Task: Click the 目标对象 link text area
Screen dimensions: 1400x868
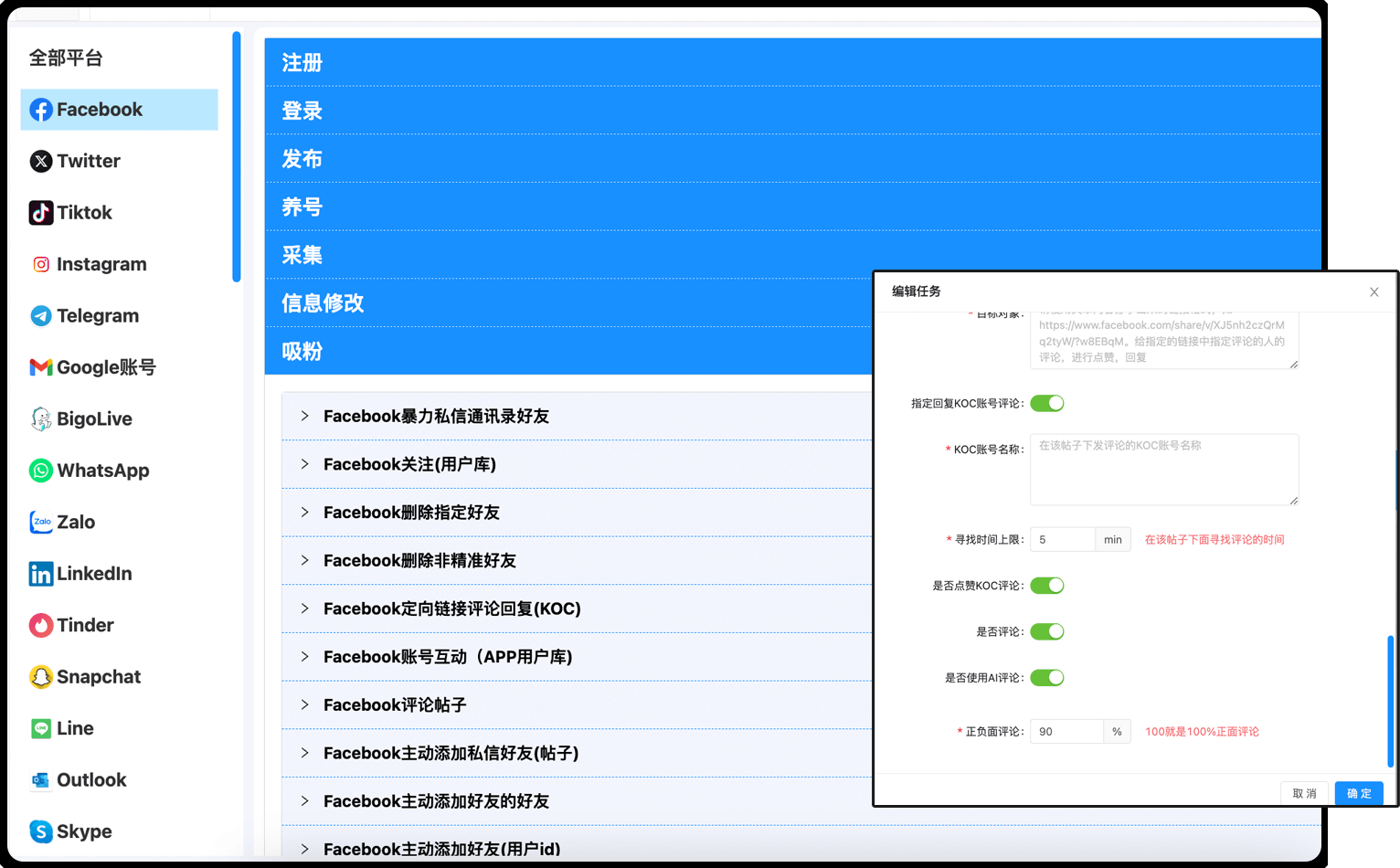Action: coord(1164,340)
